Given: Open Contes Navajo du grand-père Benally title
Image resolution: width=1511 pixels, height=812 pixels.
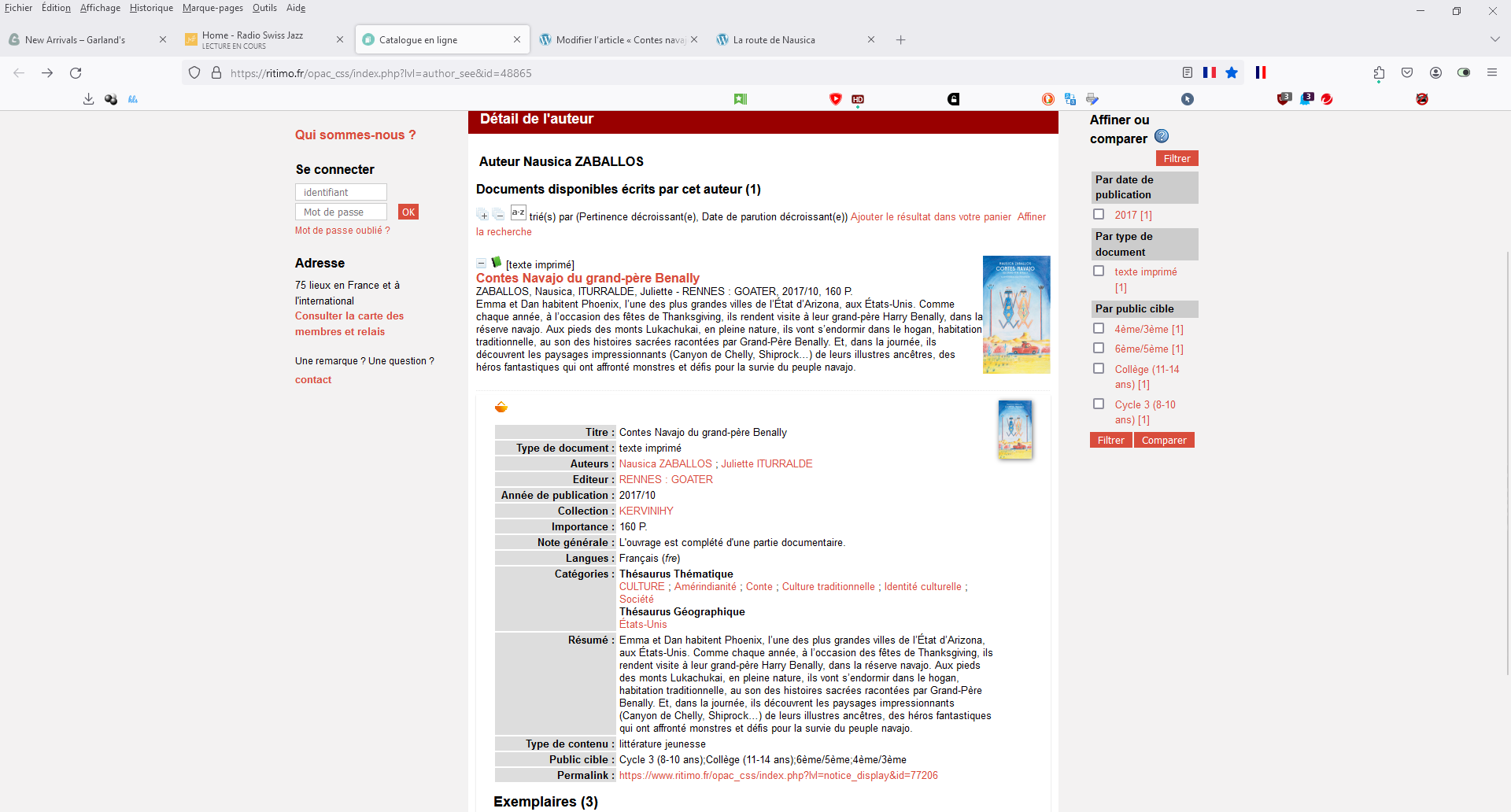Looking at the screenshot, I should pos(587,278).
